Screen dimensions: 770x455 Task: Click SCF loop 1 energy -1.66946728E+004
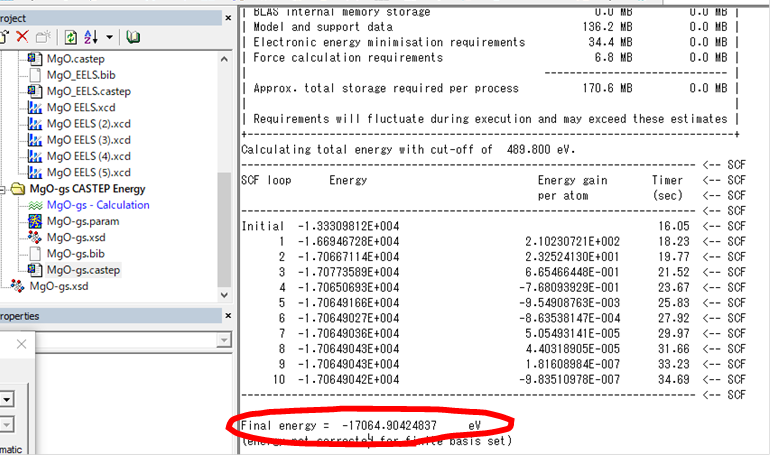click(349, 241)
